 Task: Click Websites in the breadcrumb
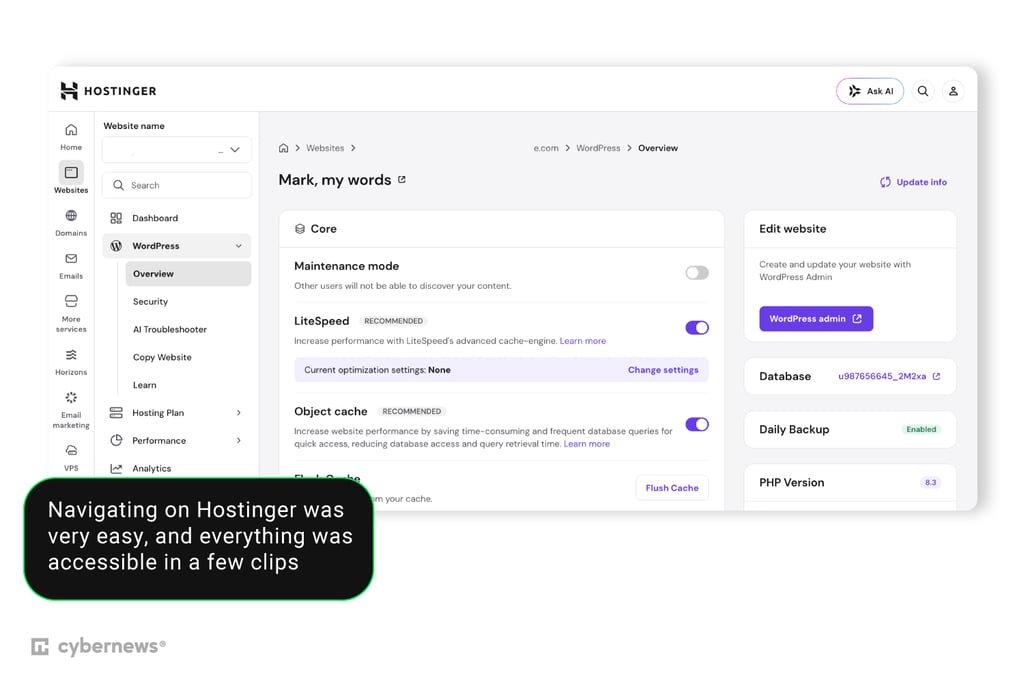click(x=325, y=148)
